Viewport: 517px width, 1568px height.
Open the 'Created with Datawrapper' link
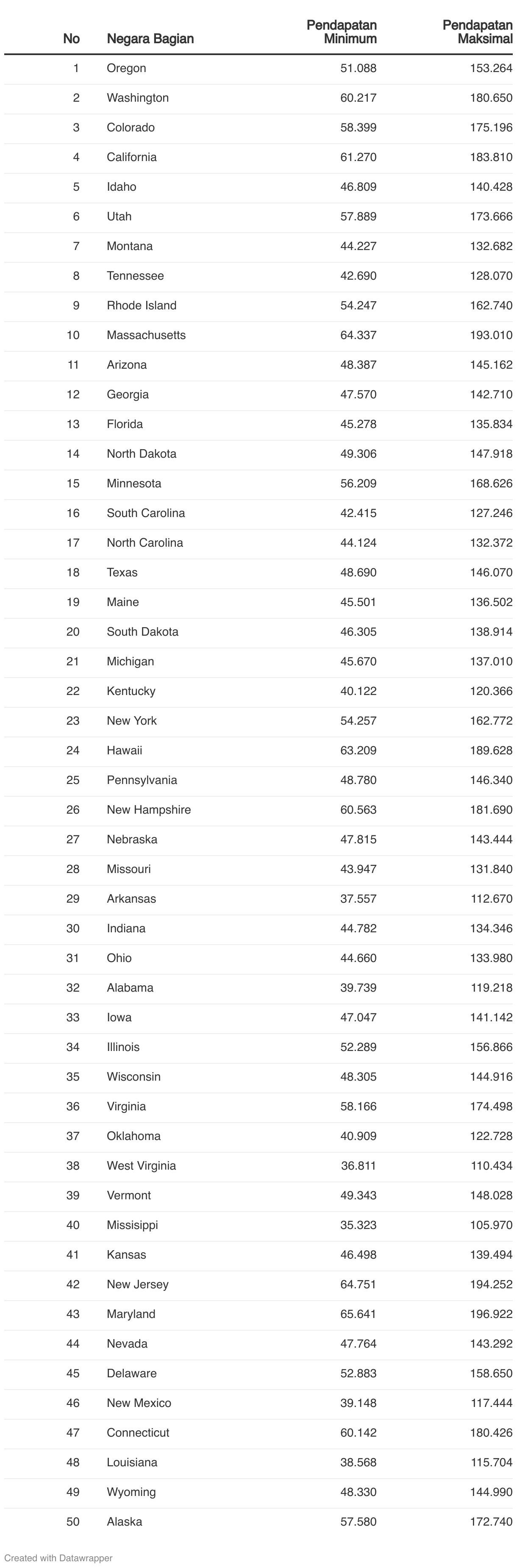pyautogui.click(x=58, y=1558)
